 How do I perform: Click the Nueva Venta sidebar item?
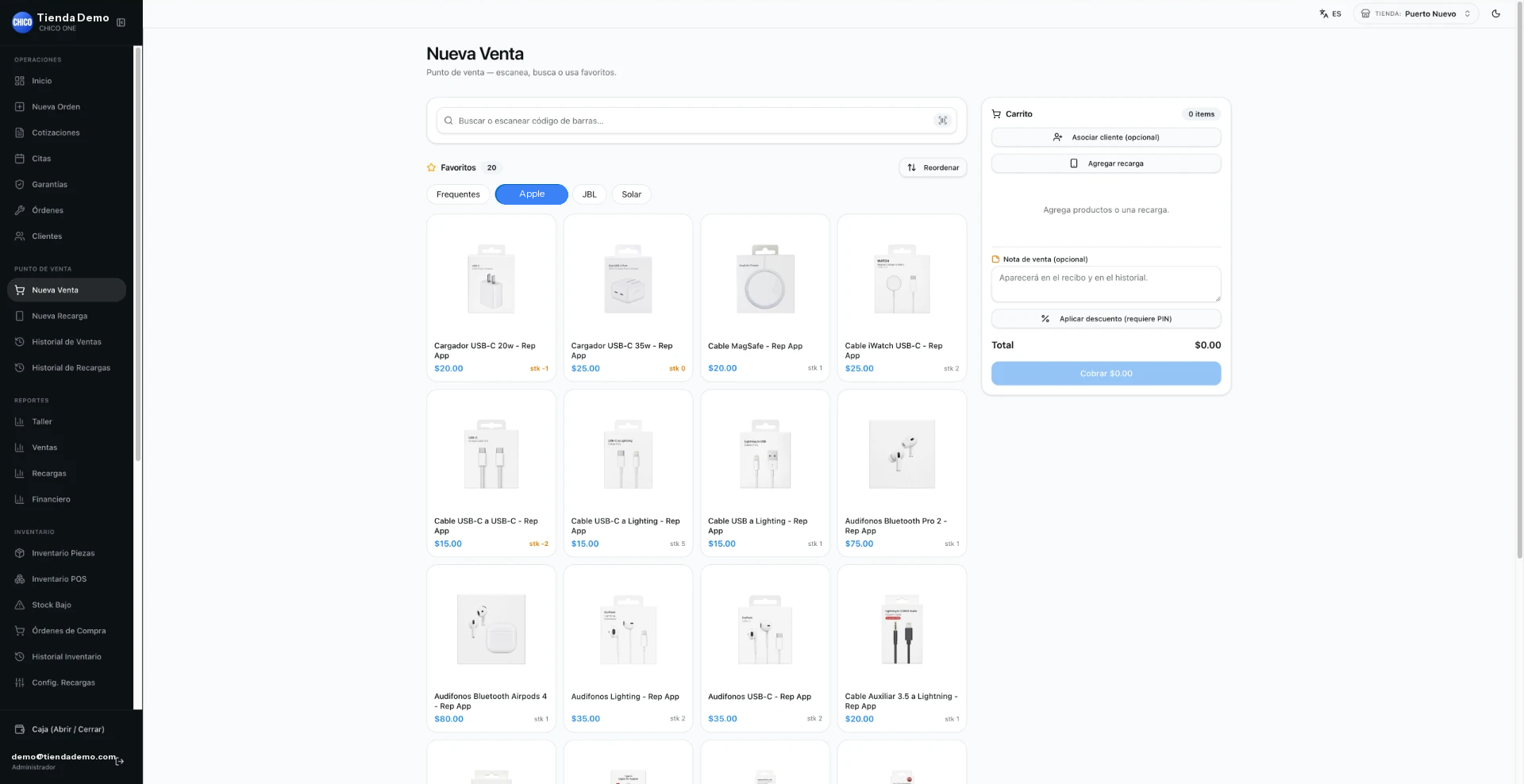[x=67, y=290]
